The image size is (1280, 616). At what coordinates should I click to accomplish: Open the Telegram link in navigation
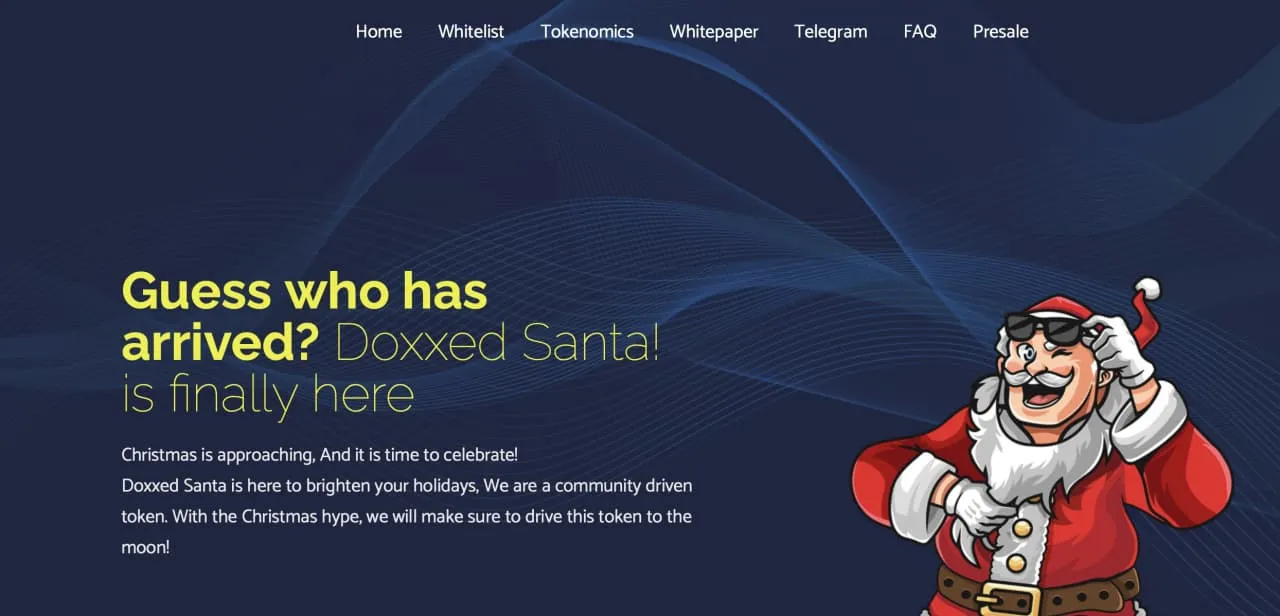tap(831, 31)
